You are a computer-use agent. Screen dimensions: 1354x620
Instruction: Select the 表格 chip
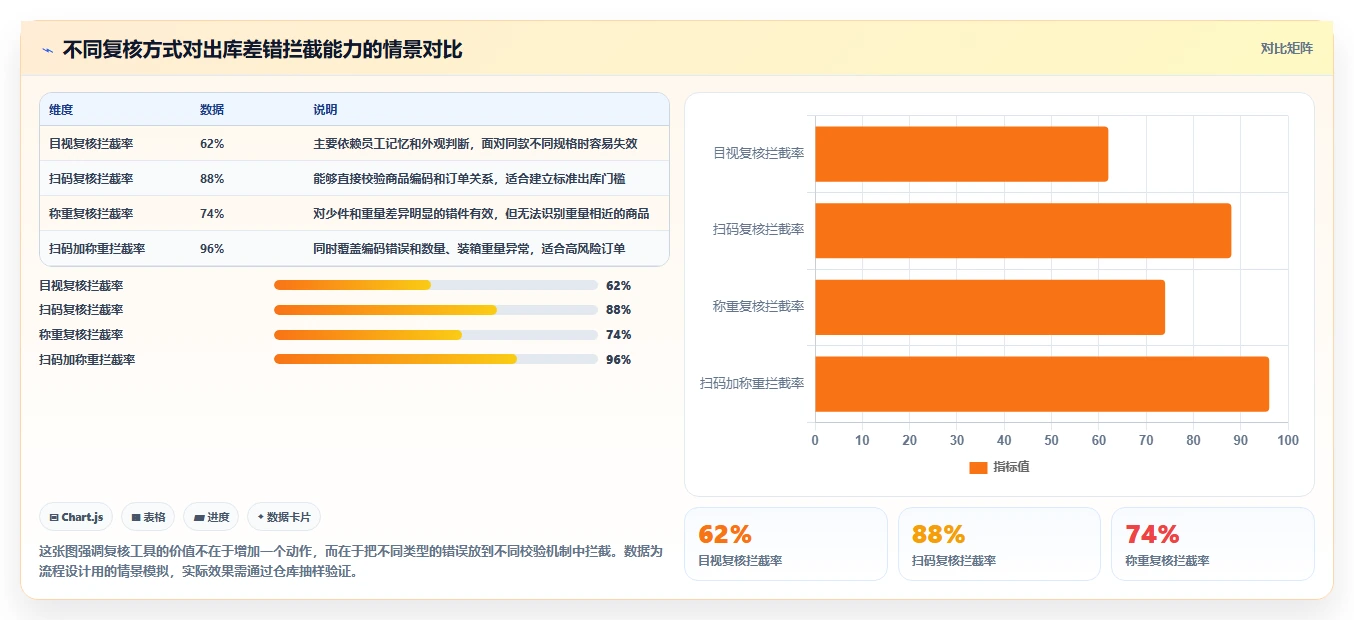point(148,517)
